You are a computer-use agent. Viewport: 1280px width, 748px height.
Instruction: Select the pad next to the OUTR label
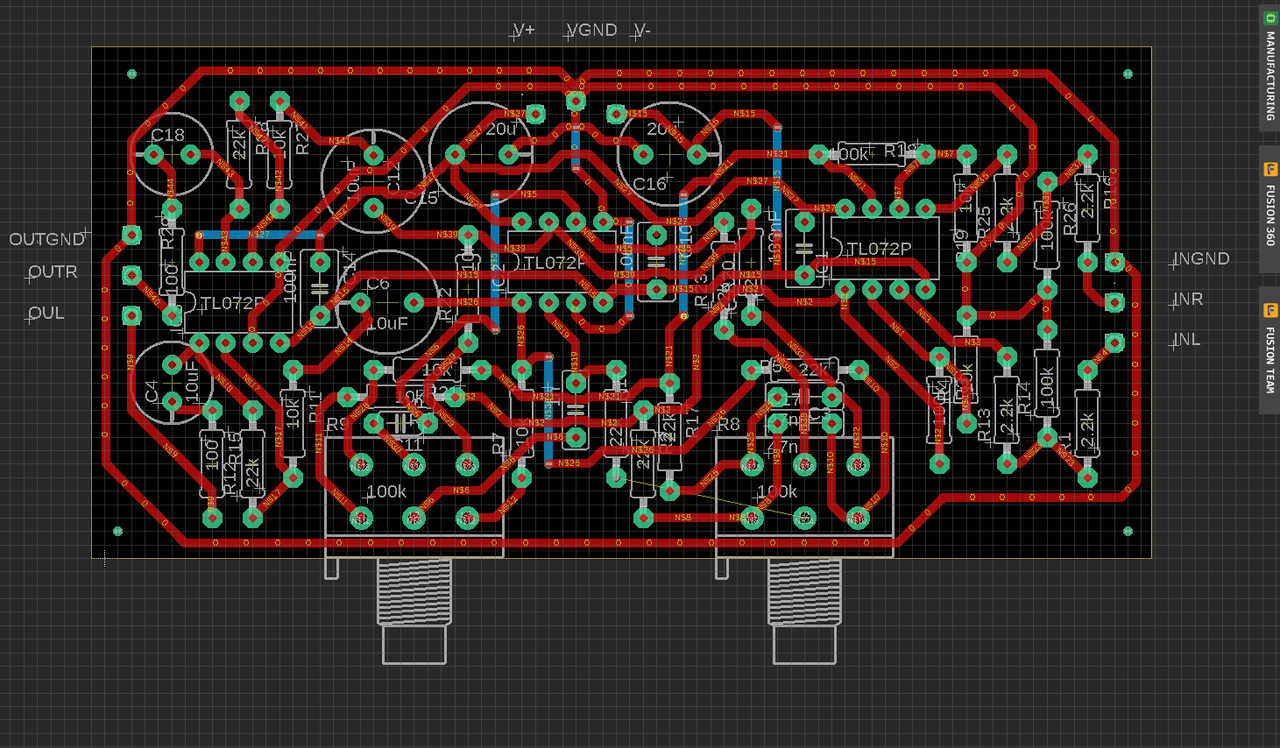pyautogui.click(x=131, y=274)
